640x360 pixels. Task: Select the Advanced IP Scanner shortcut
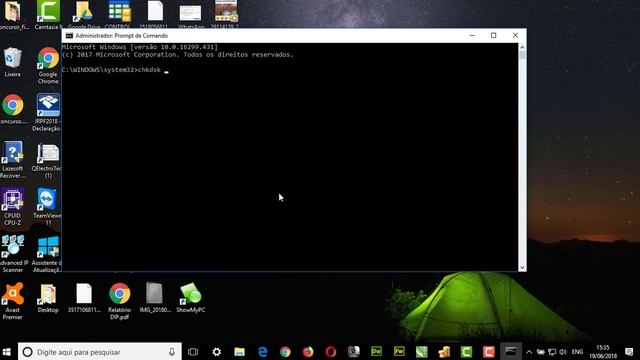13,254
